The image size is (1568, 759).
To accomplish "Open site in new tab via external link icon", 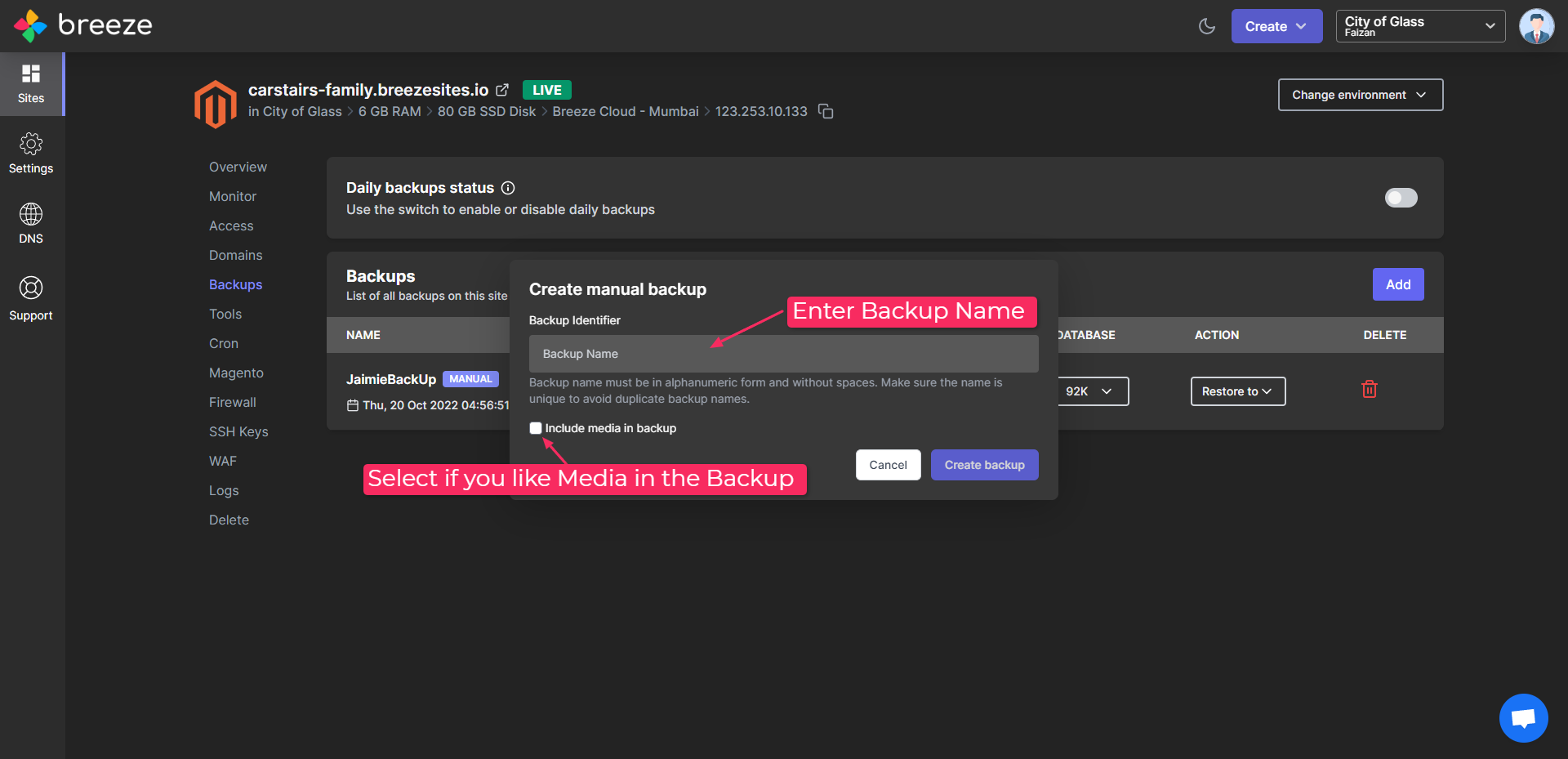I will [502, 90].
